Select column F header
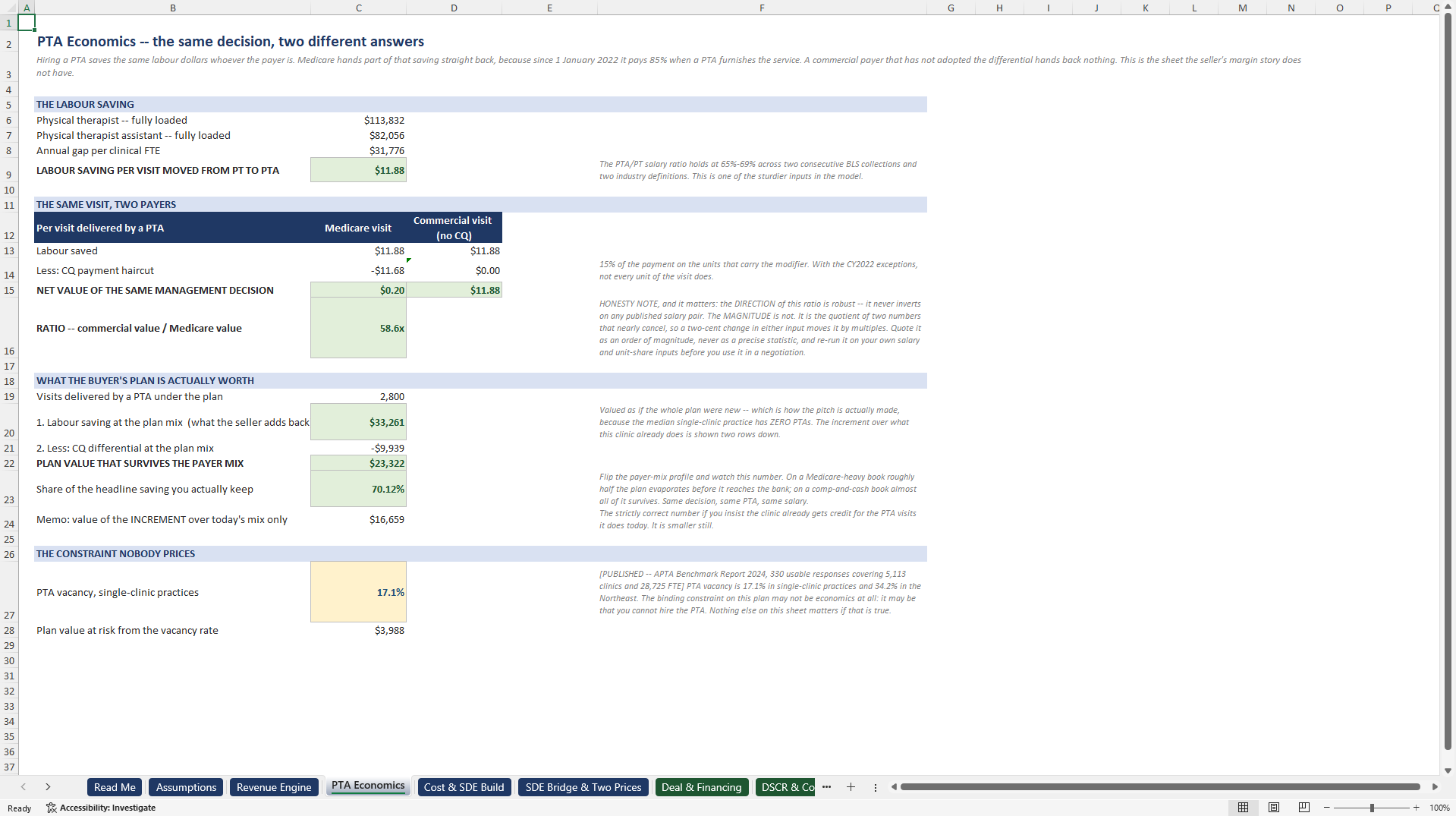The image size is (1456, 816). pyautogui.click(x=762, y=8)
